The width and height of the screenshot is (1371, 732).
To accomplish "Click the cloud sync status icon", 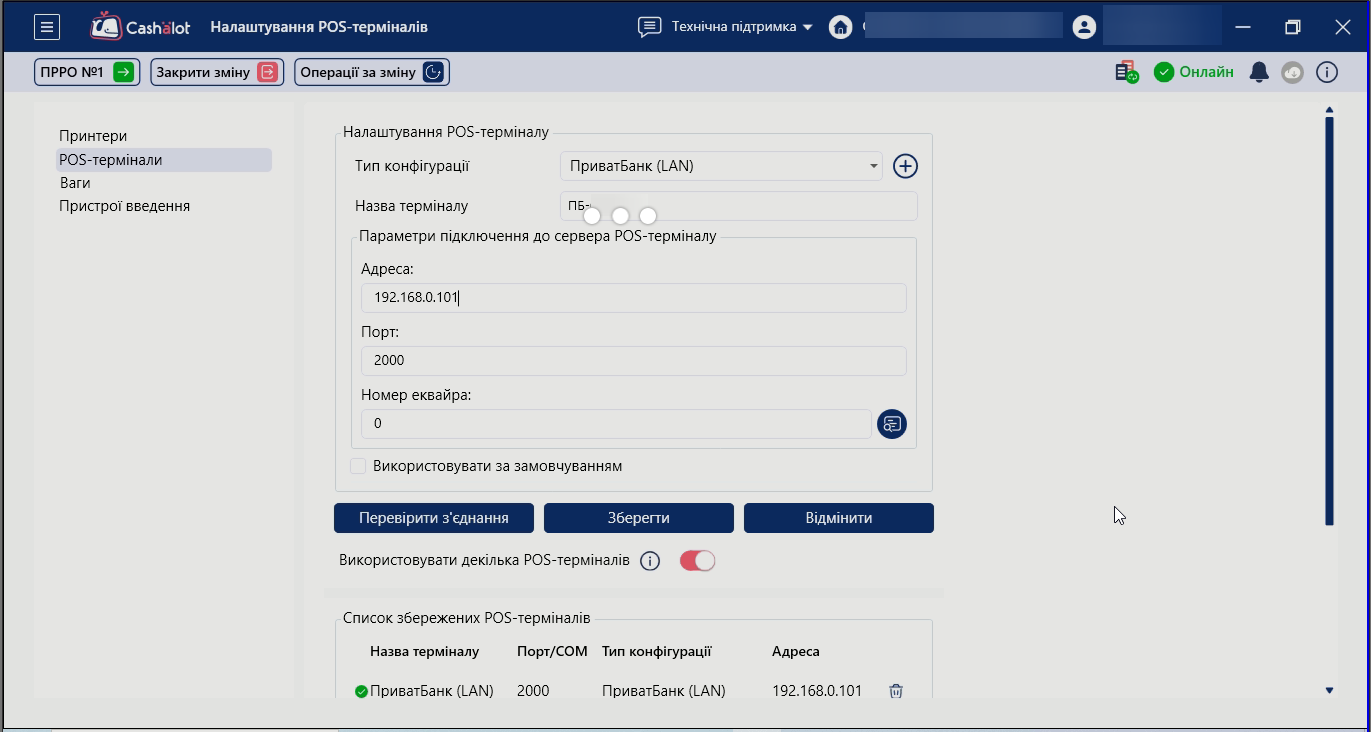I will [1293, 72].
